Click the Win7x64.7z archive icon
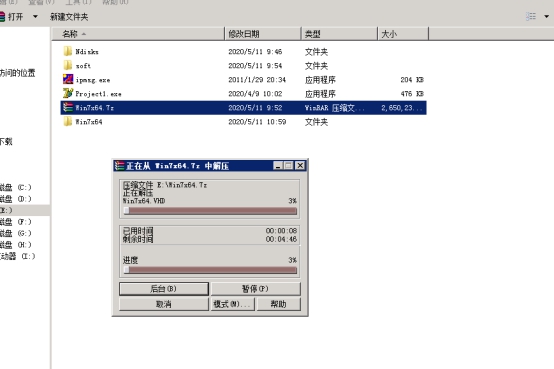 67,107
